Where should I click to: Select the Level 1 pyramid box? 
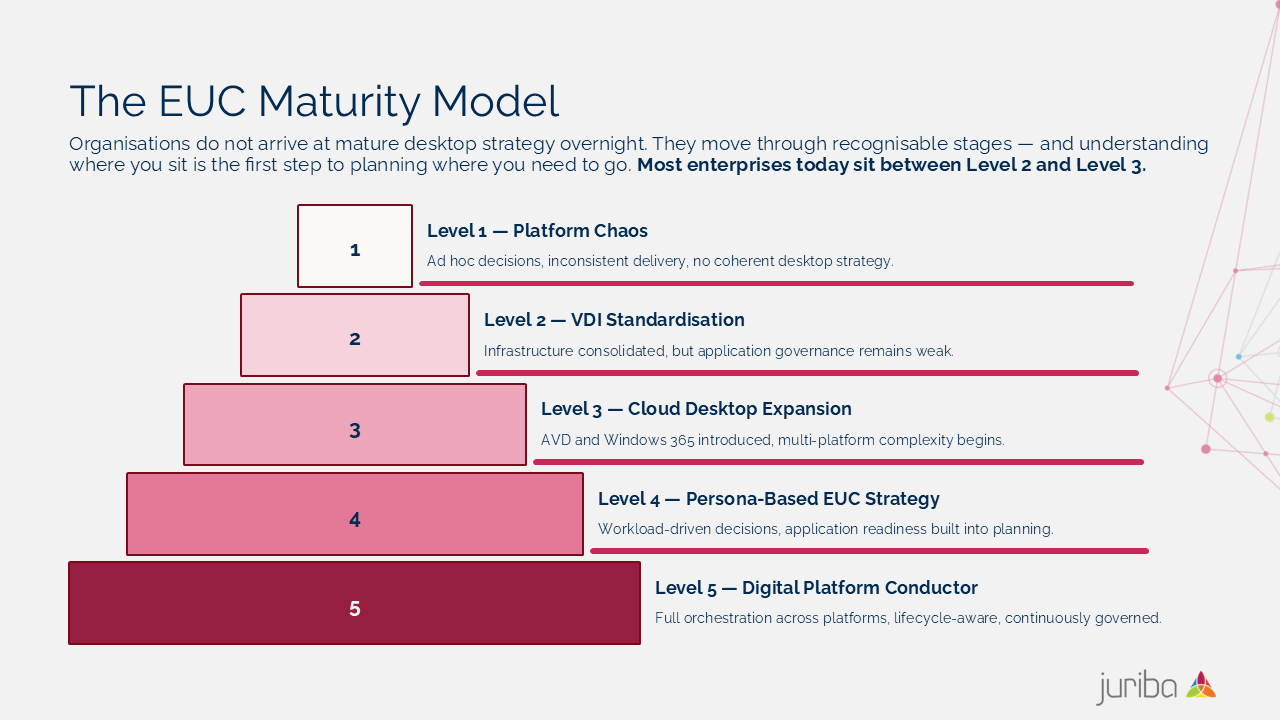click(x=355, y=246)
